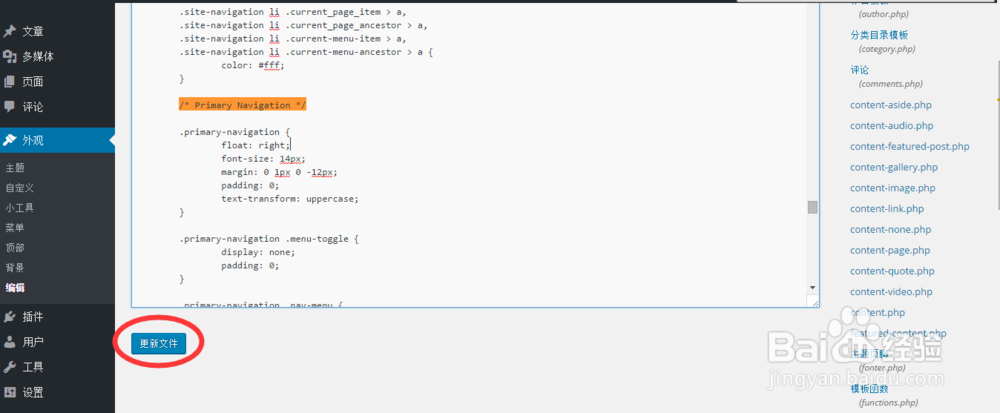
Task: Click the 'float: right;' line in editor
Action: [x=256, y=145]
